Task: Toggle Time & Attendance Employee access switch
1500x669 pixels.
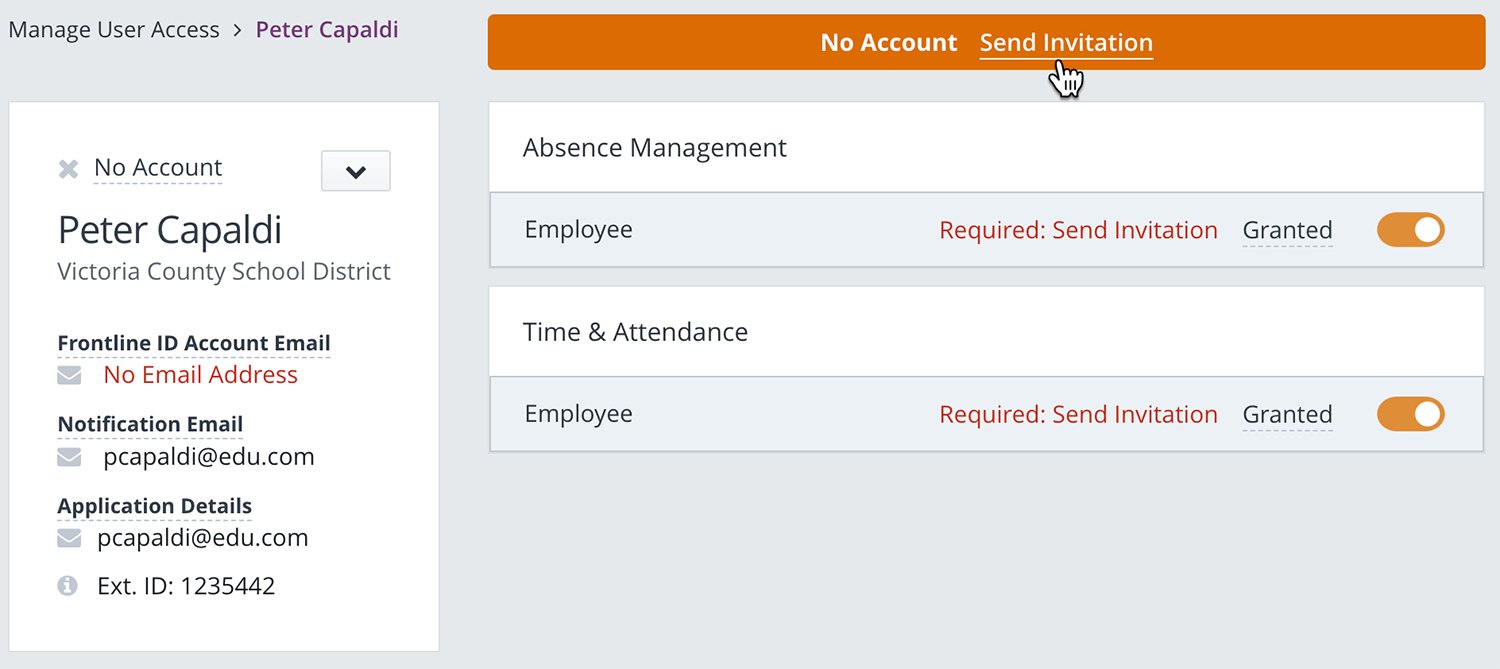Action: tap(1410, 414)
